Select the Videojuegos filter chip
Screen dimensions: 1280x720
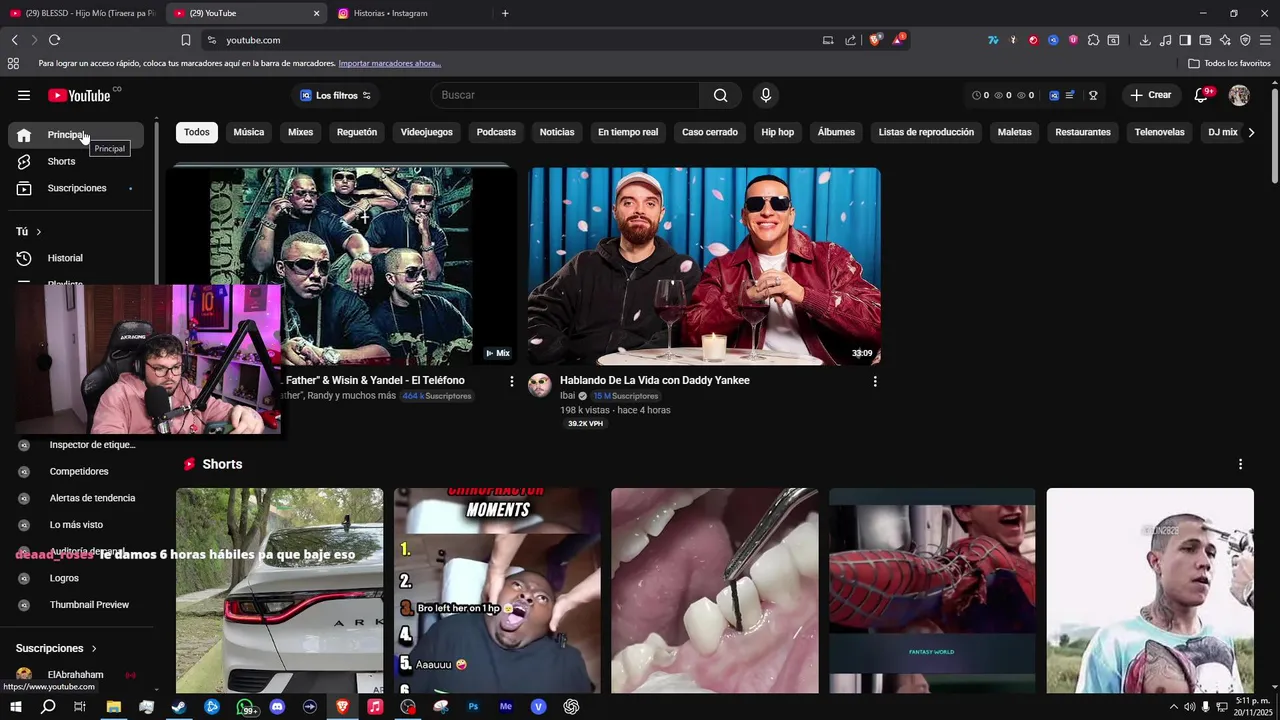pos(427,132)
